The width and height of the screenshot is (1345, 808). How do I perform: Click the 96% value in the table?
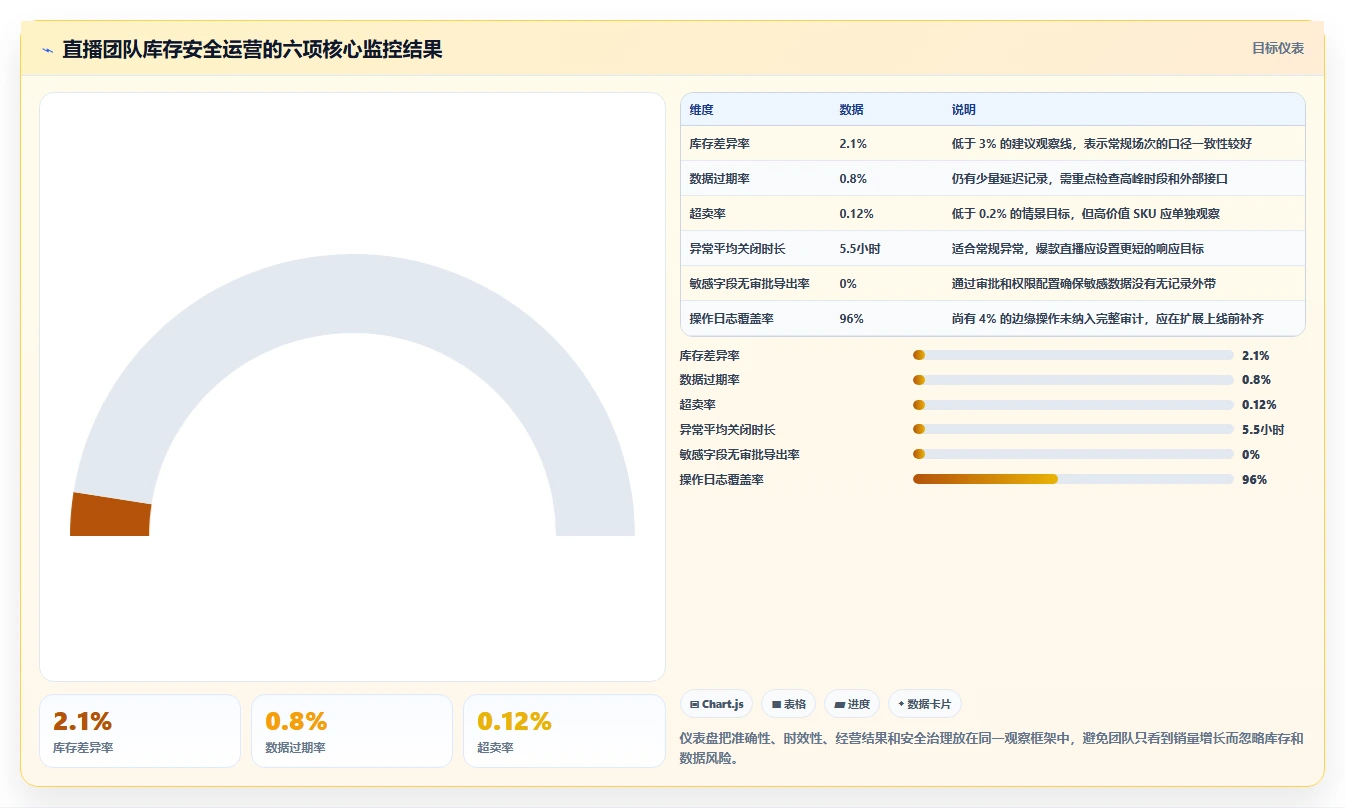(x=851, y=319)
